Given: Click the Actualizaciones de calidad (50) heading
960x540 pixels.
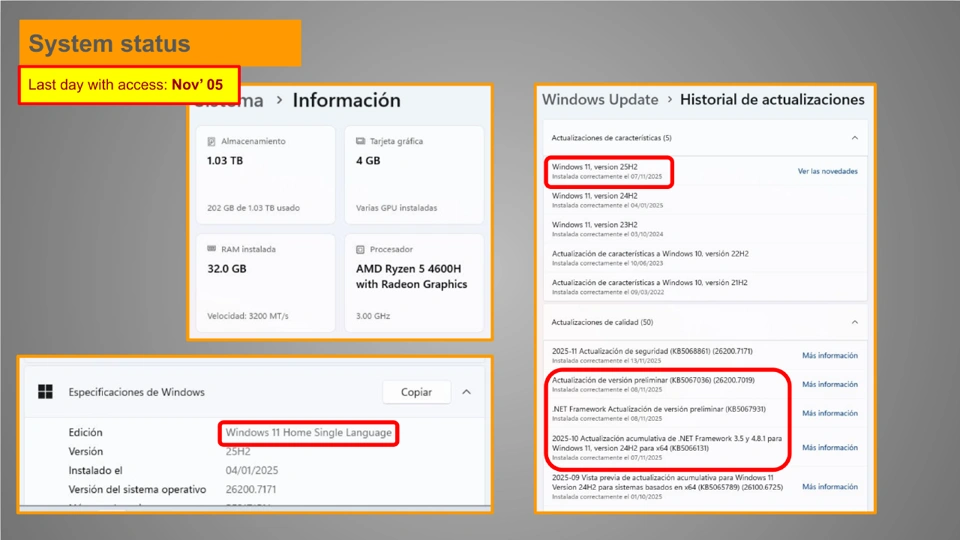Looking at the screenshot, I should click(602, 323).
